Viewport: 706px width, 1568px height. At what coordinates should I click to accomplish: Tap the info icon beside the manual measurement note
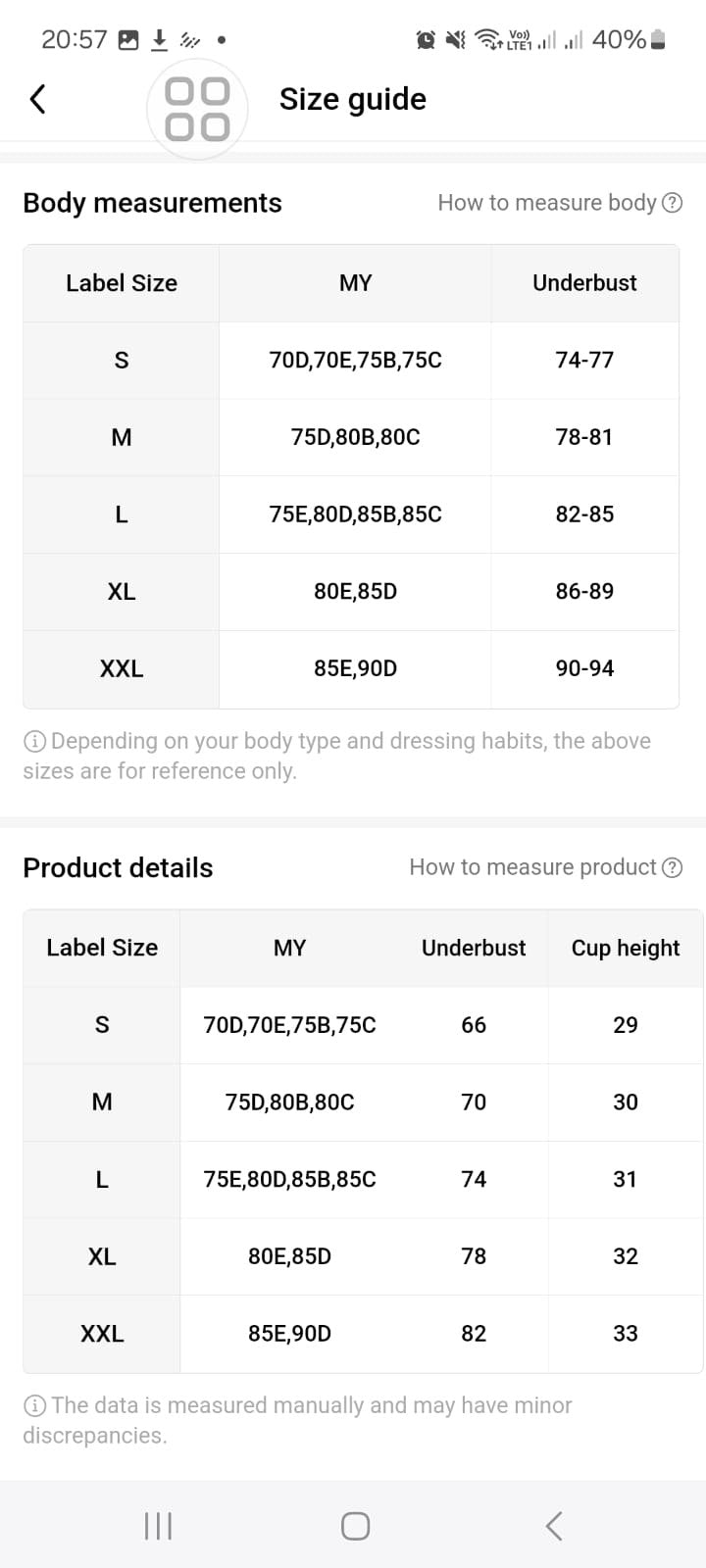(x=34, y=1405)
